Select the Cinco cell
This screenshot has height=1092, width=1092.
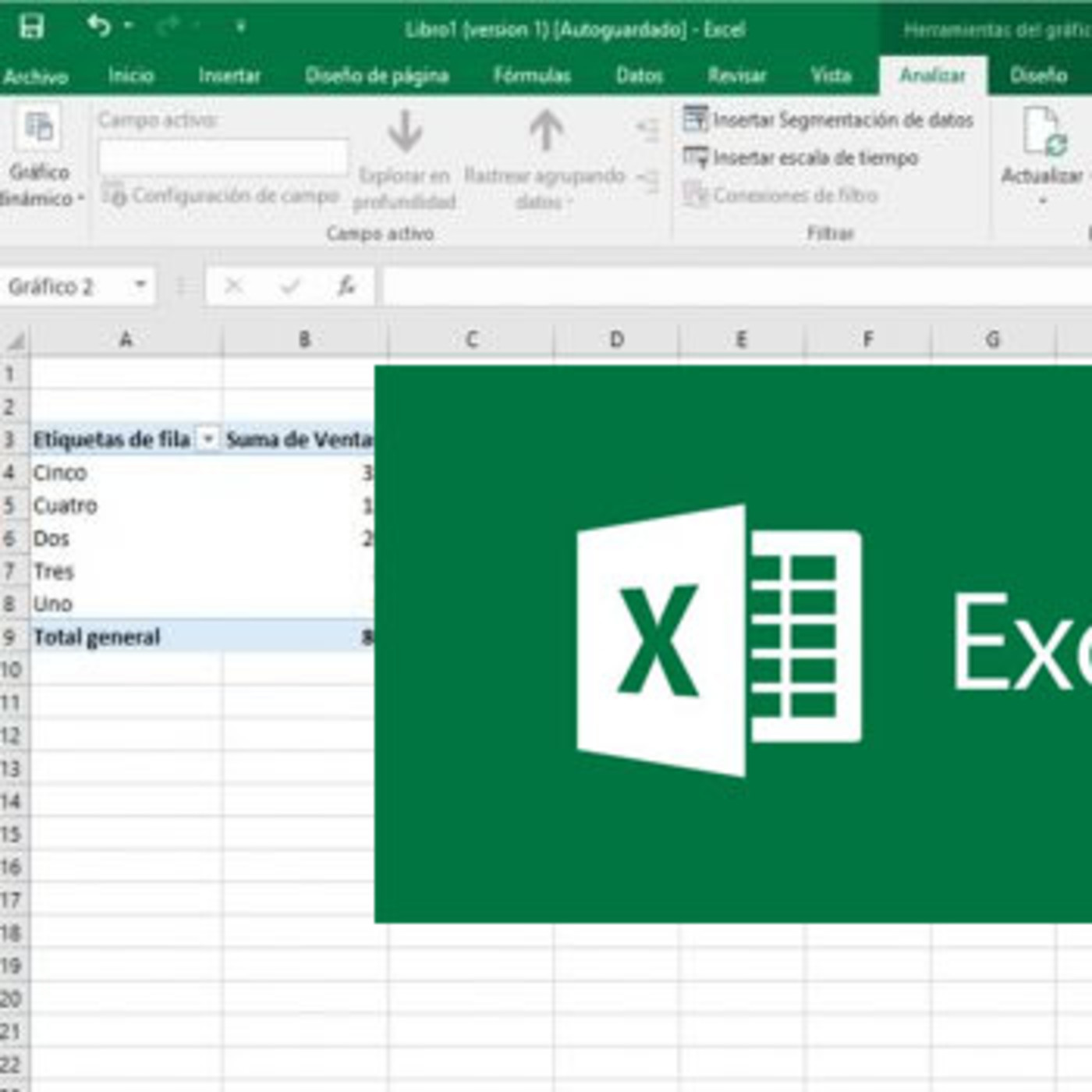coord(126,473)
